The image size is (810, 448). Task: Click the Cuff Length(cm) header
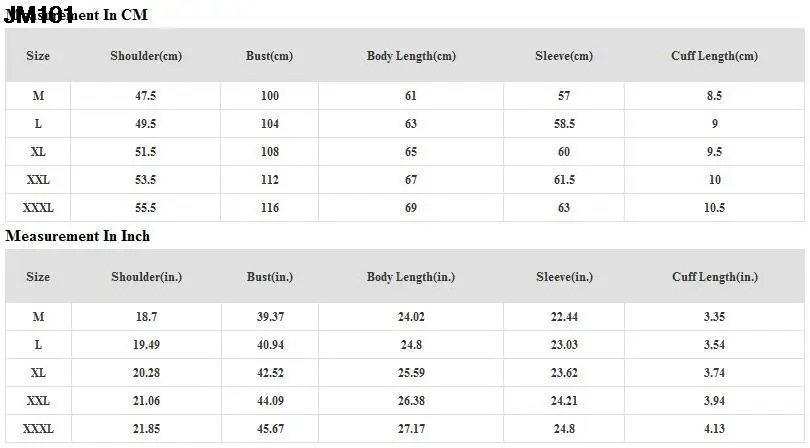pyautogui.click(x=714, y=56)
